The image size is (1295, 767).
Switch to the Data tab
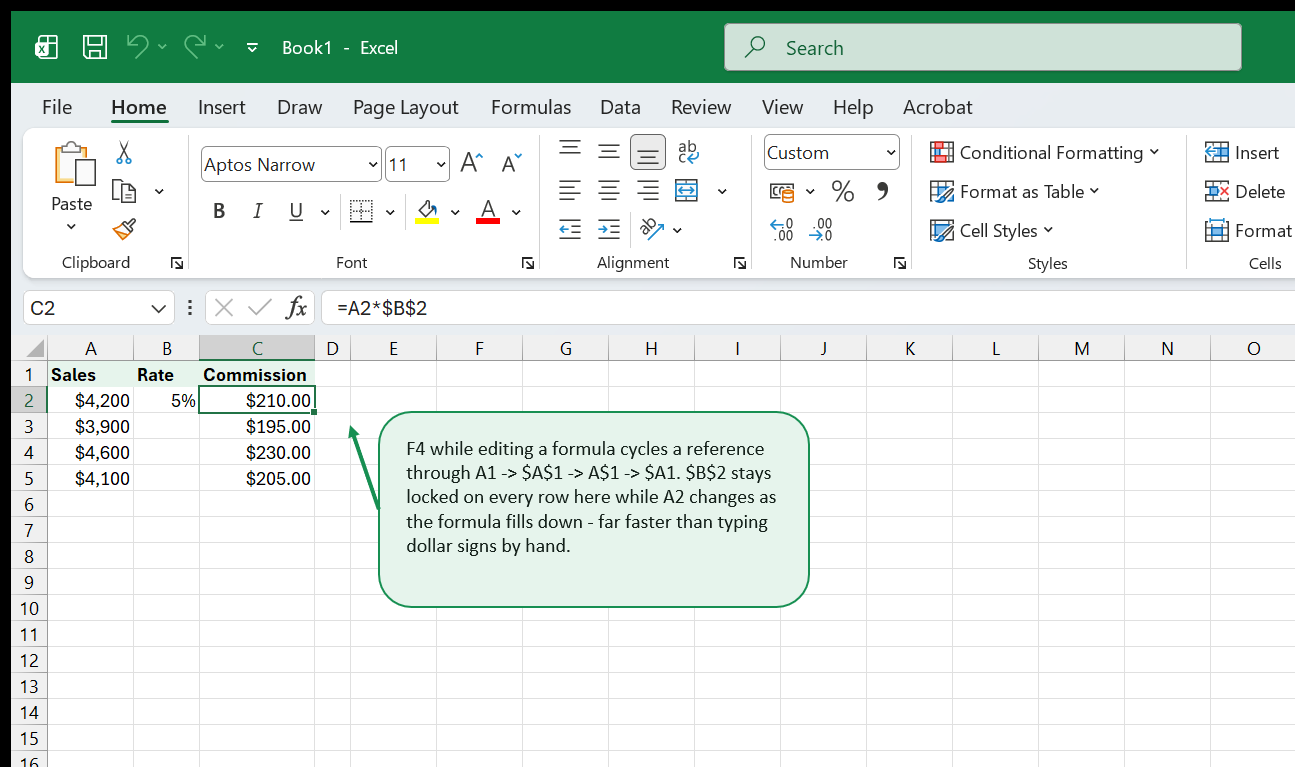pyautogui.click(x=620, y=107)
